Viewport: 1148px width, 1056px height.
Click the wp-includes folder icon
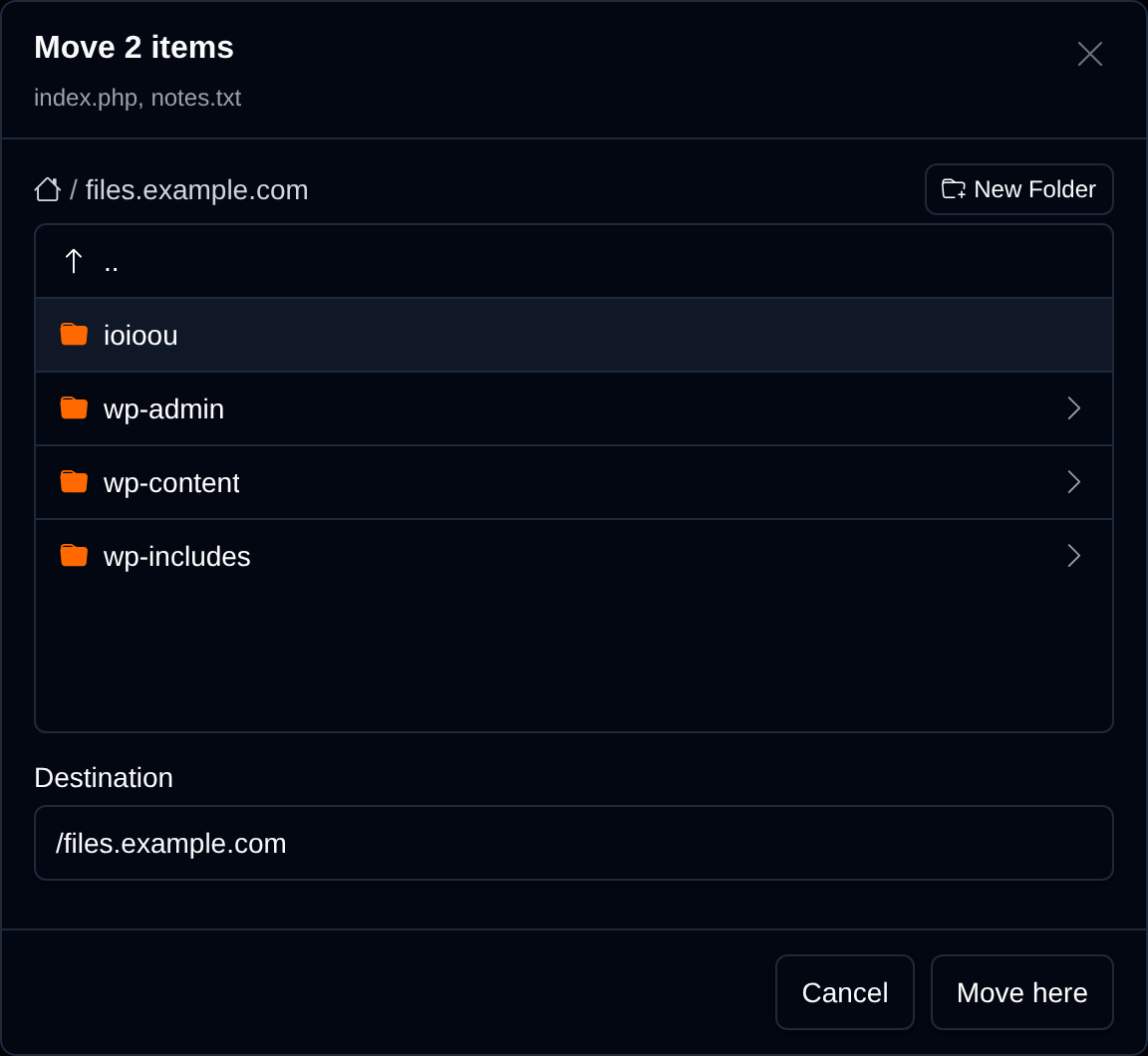74,556
